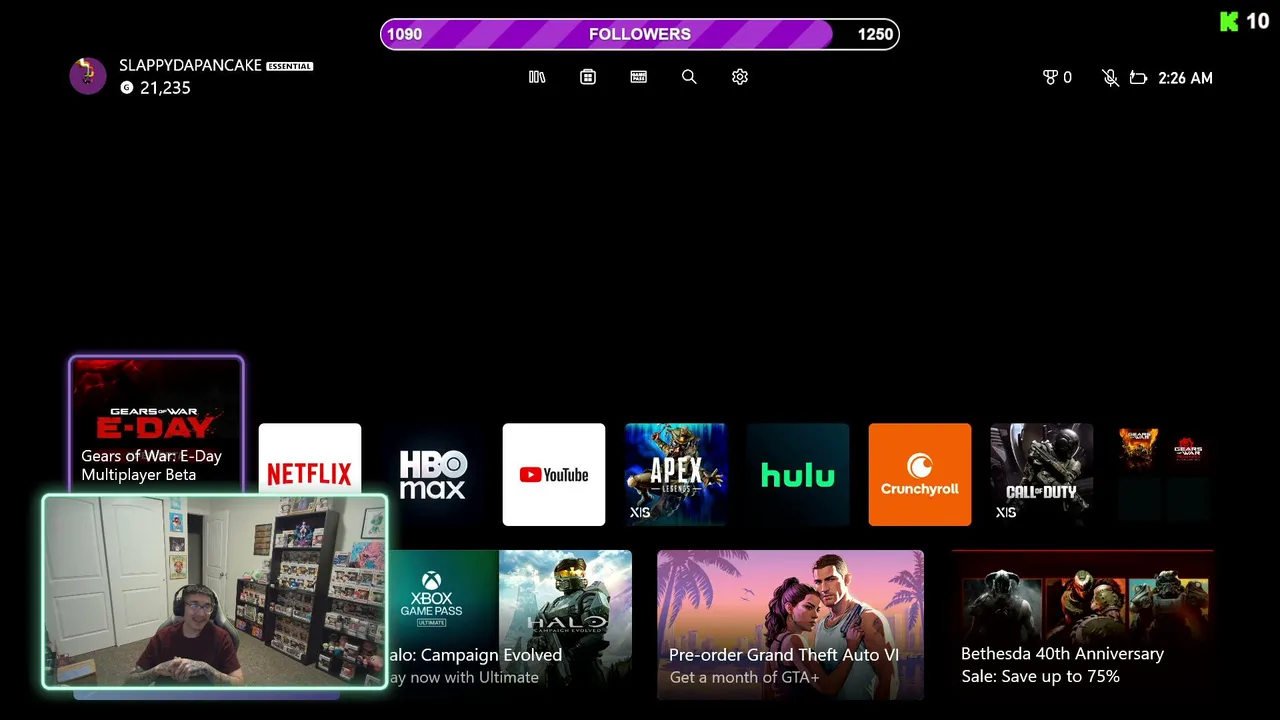This screenshot has height=720, width=1280.
Task: Click the 1090 current followers number
Action: point(404,34)
